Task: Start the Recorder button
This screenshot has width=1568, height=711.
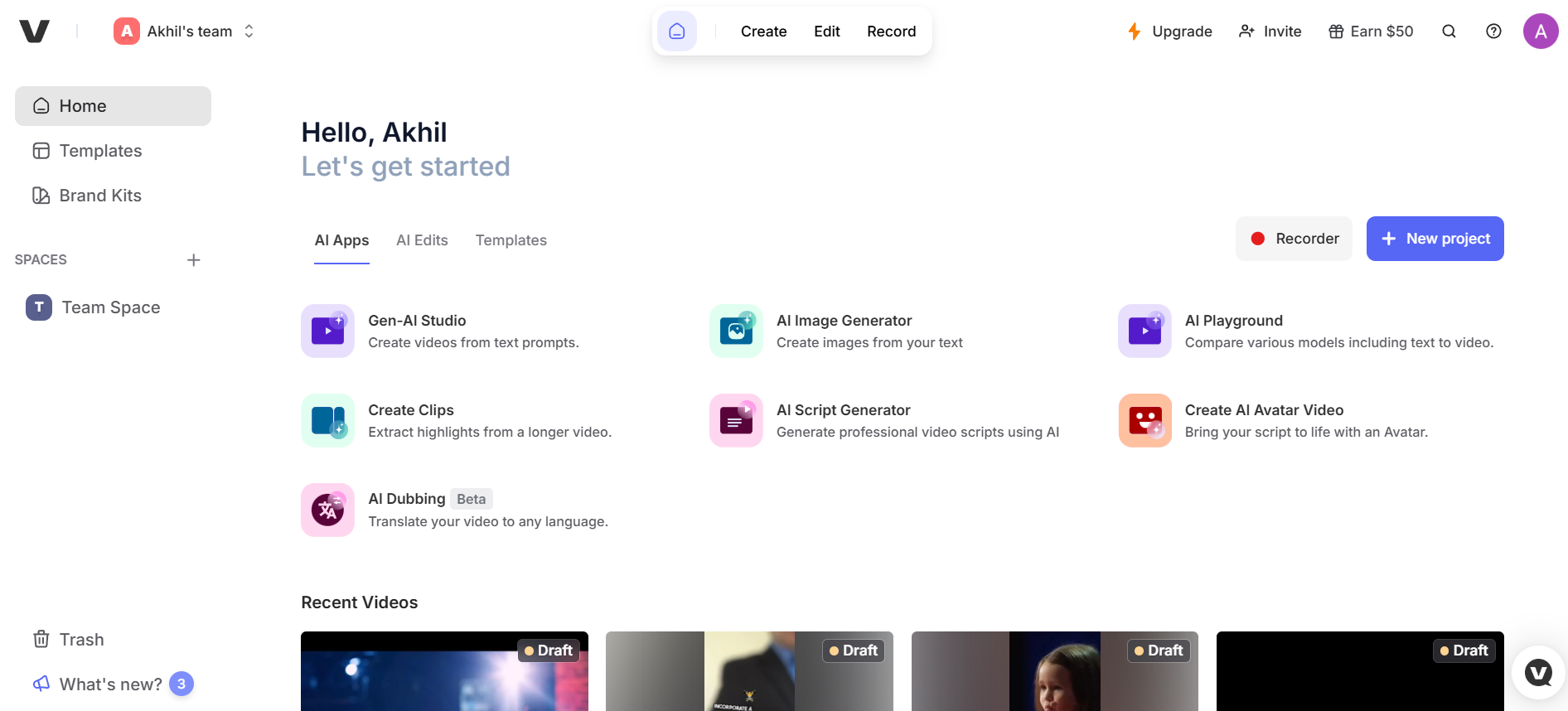Action: [x=1294, y=239]
